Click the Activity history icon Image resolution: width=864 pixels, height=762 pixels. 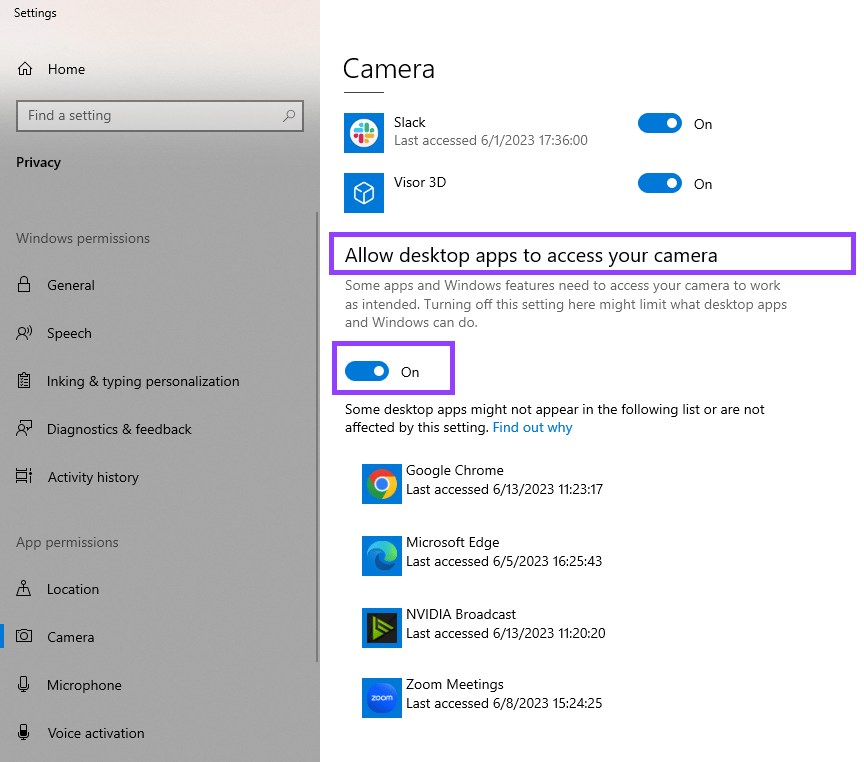[x=24, y=475]
